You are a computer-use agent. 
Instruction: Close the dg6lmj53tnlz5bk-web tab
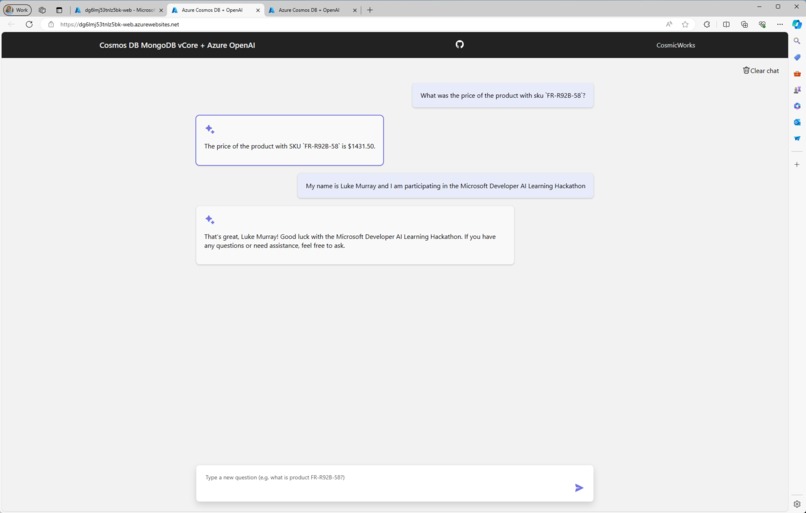[161, 10]
